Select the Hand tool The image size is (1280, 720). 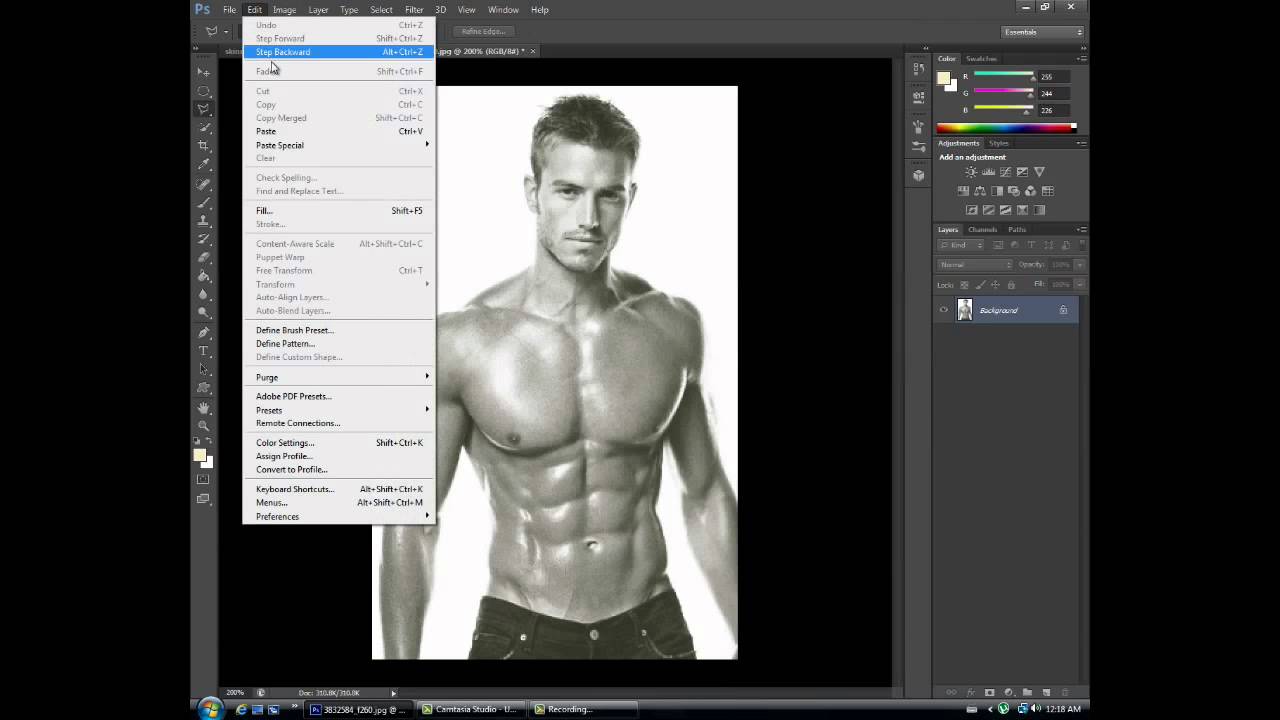click(204, 407)
